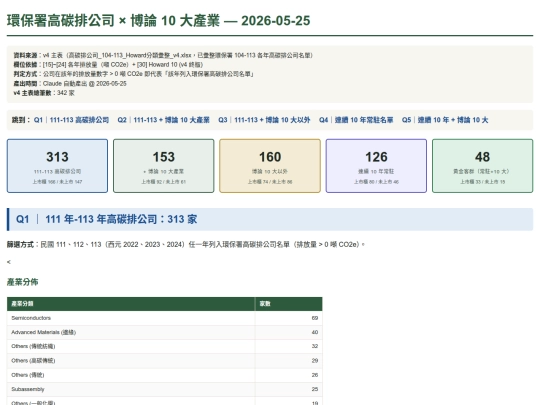Click the 判定方式 line in info box
The image size is (540, 405).
(x=133, y=74)
